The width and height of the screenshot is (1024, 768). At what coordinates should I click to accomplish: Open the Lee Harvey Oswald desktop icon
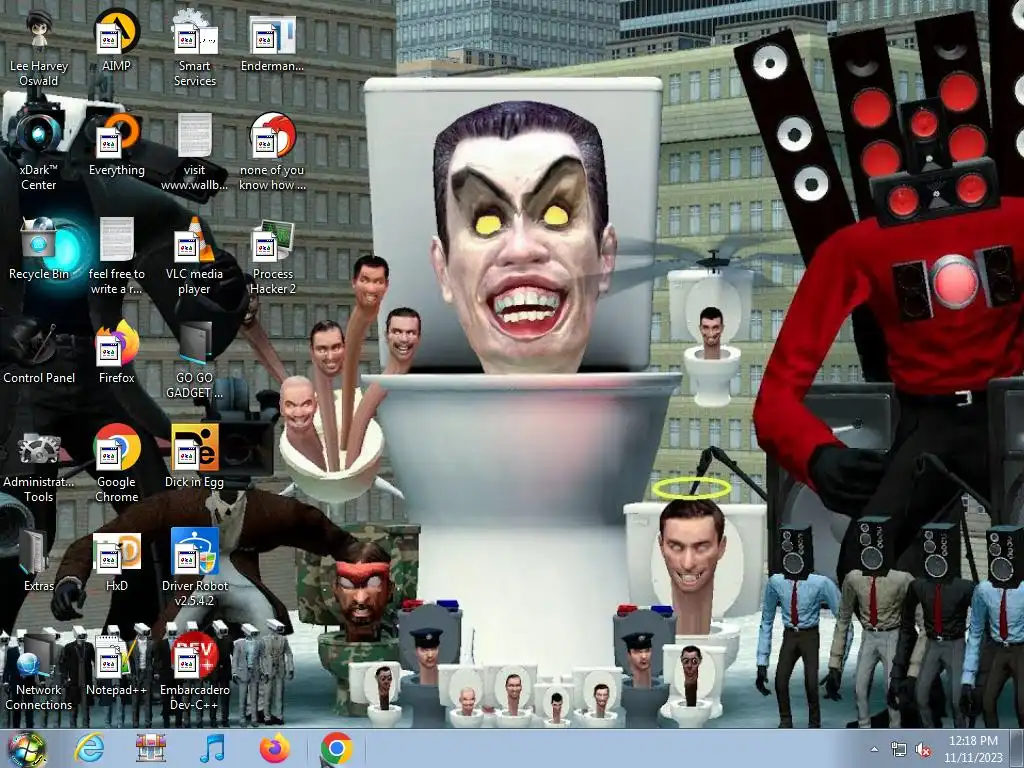(39, 49)
